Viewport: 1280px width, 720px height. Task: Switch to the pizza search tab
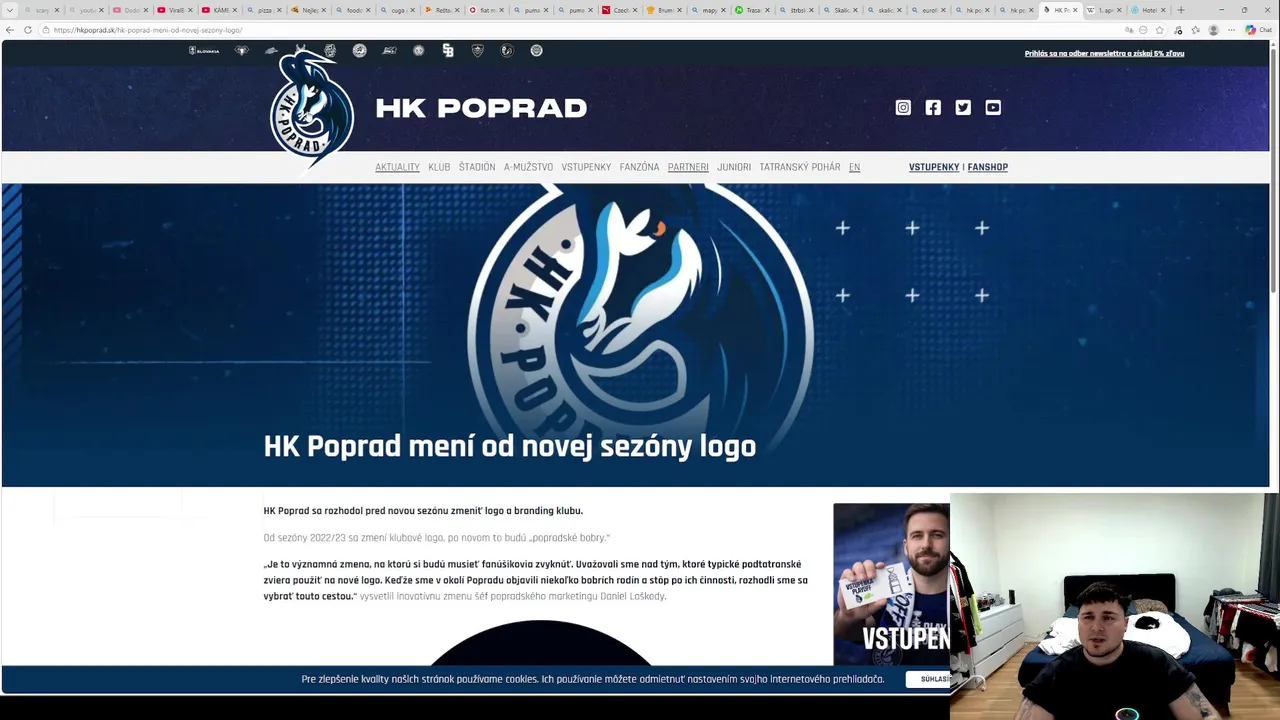(x=265, y=10)
